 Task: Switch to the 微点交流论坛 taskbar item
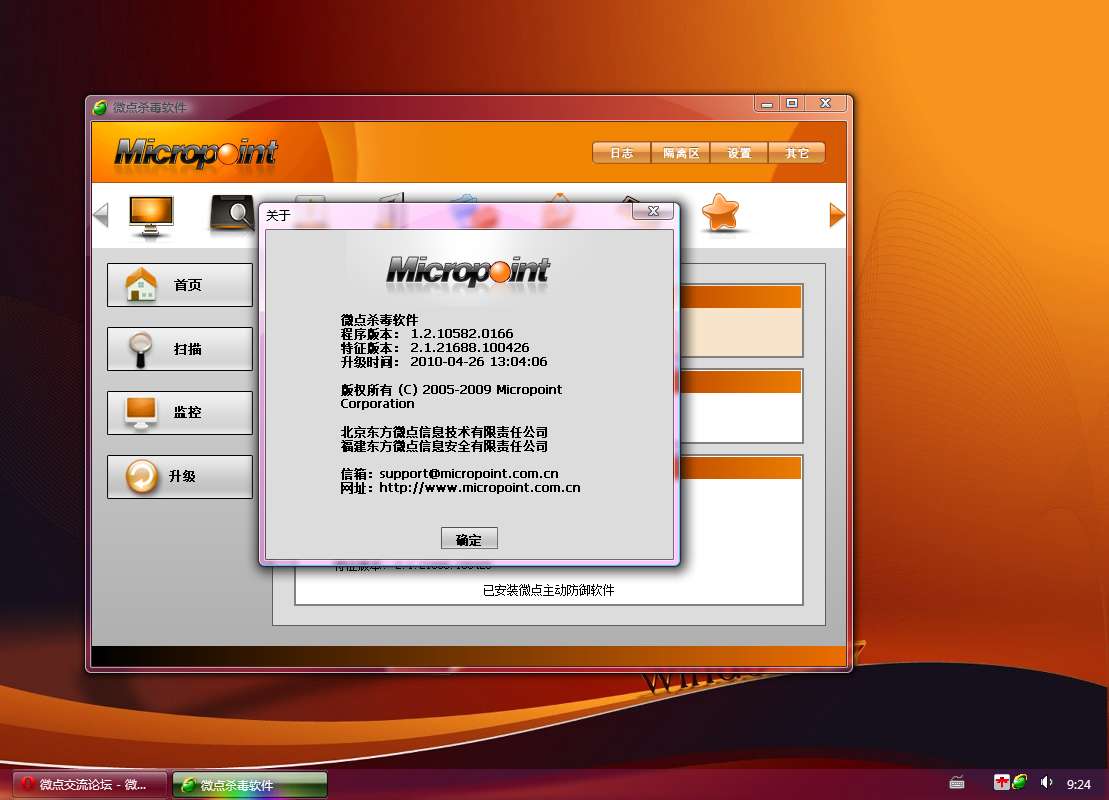point(90,784)
